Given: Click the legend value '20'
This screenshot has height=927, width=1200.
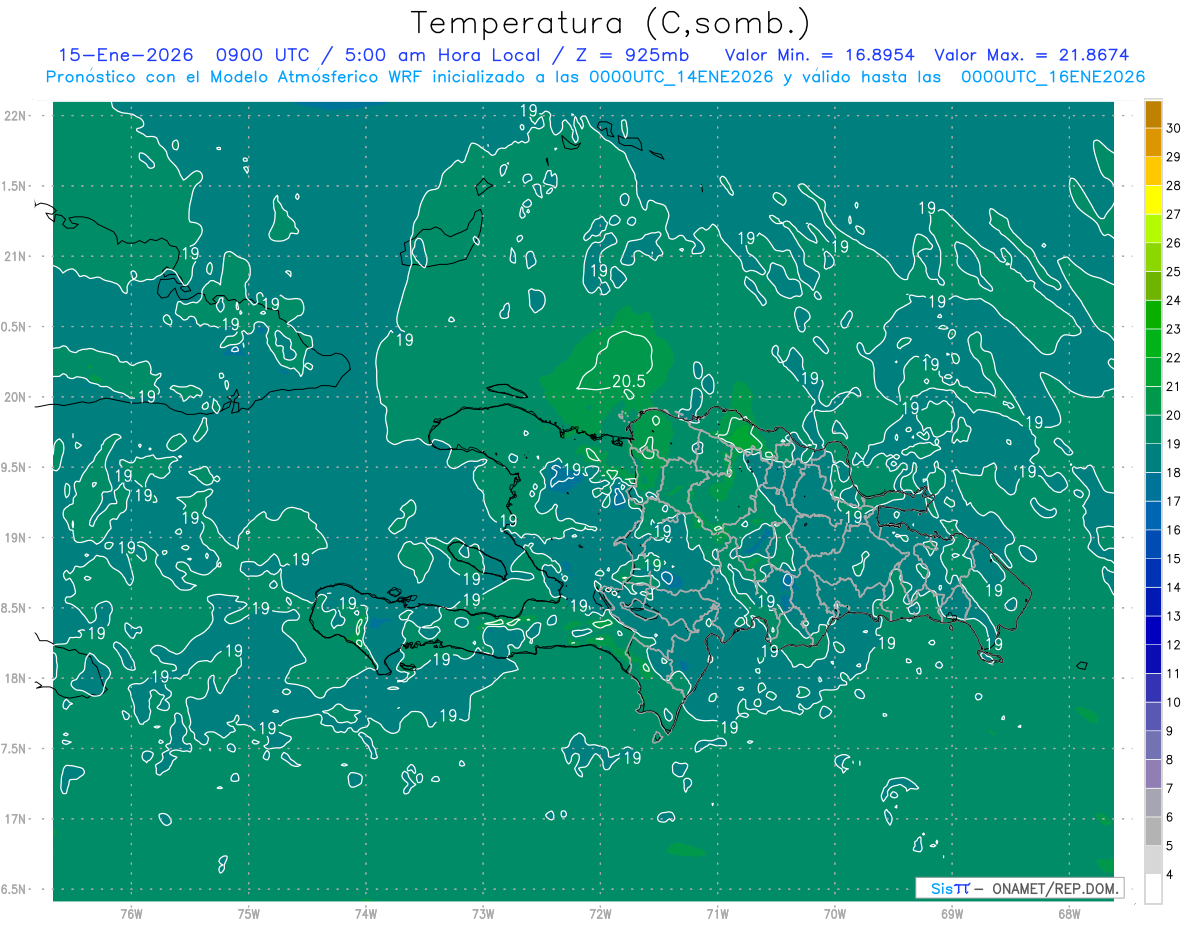Looking at the screenshot, I should (x=1174, y=415).
